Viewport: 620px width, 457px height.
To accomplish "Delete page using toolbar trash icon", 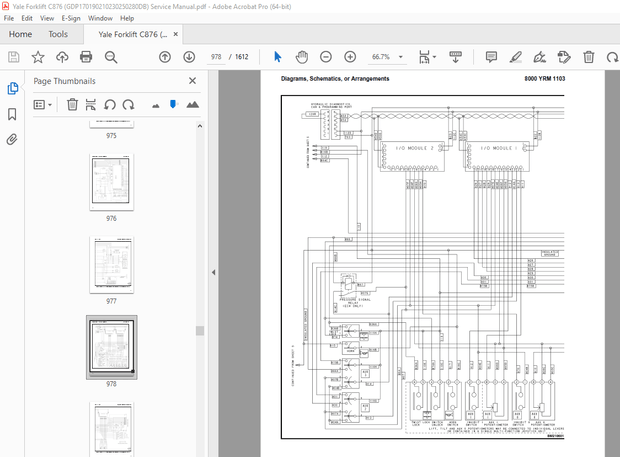I will coord(589,57).
